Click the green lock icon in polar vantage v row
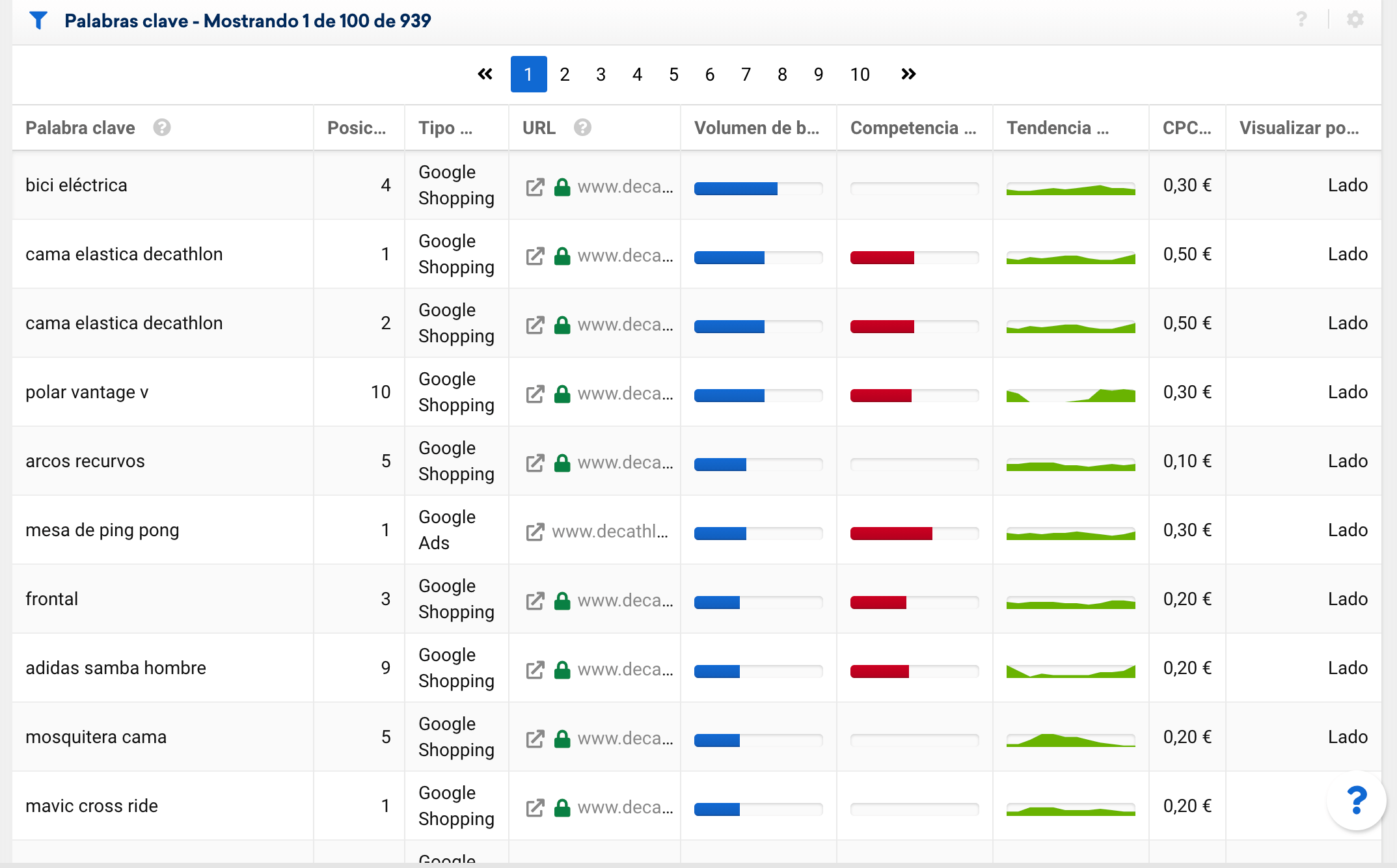 tap(562, 394)
